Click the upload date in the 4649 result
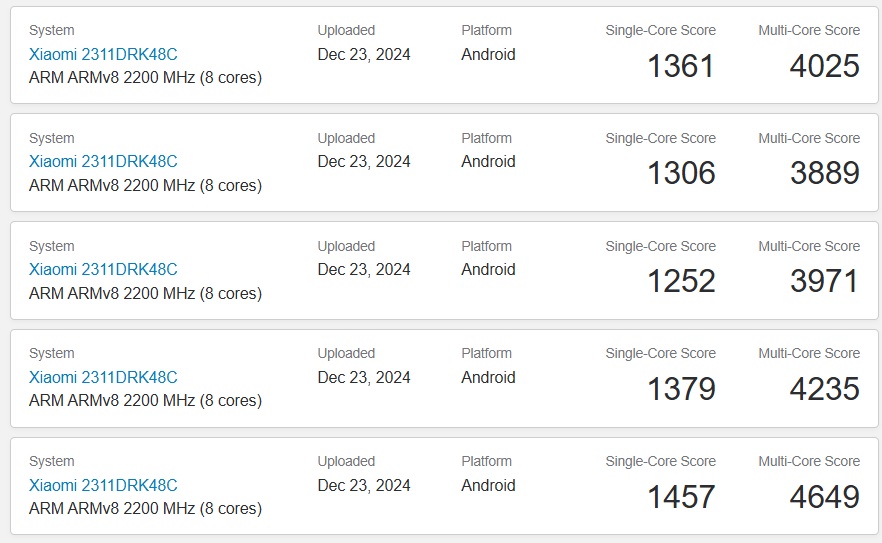The image size is (882, 543). click(x=364, y=486)
